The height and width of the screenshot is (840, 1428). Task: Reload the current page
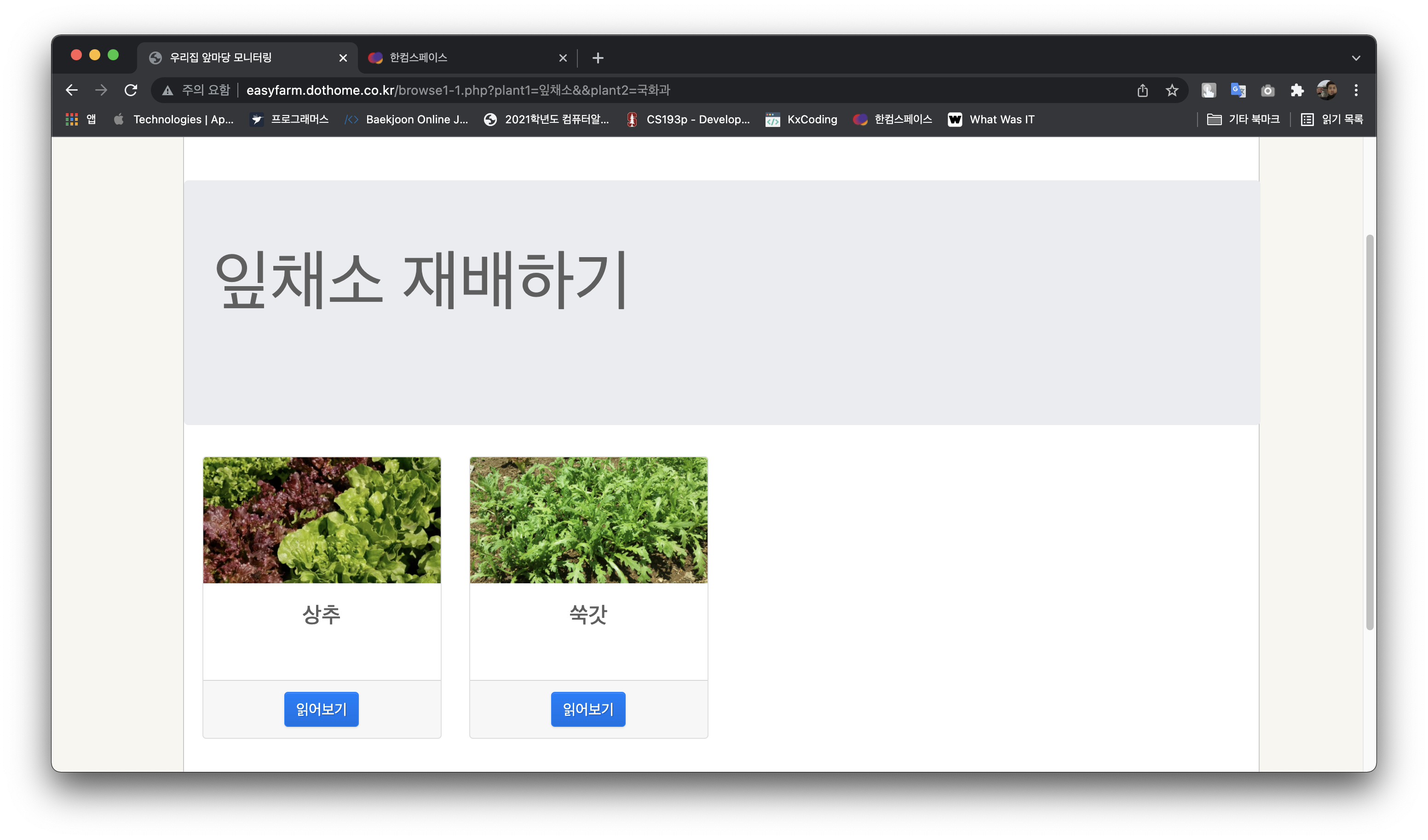click(131, 90)
